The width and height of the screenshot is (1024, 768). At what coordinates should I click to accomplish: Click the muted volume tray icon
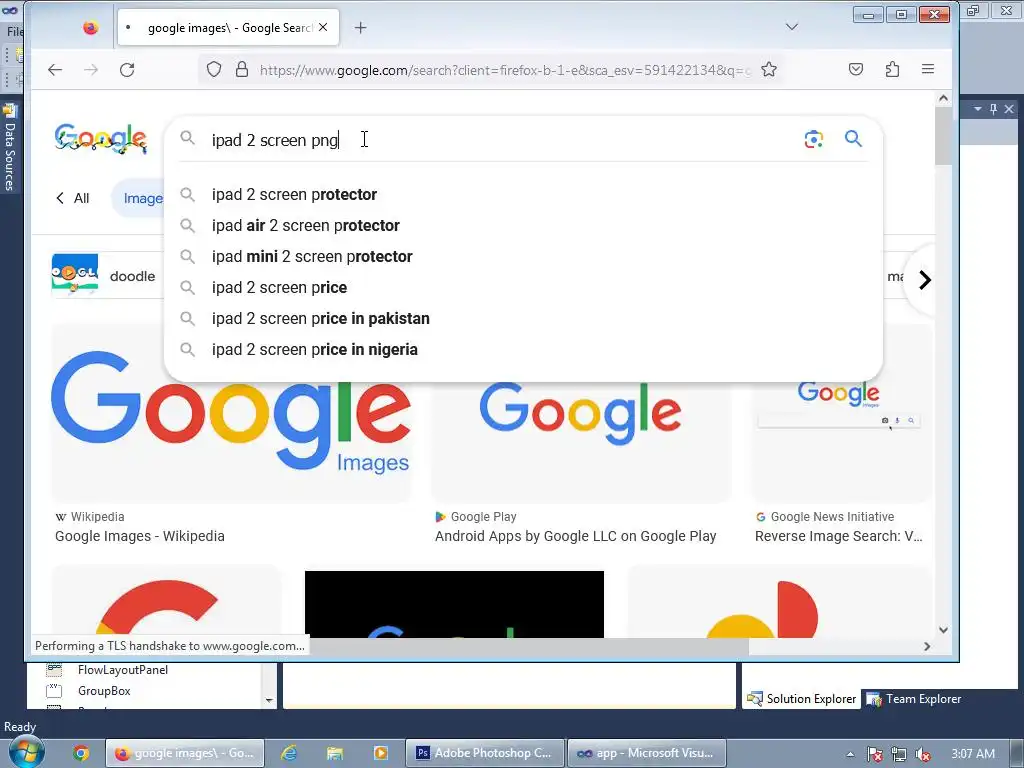922,754
